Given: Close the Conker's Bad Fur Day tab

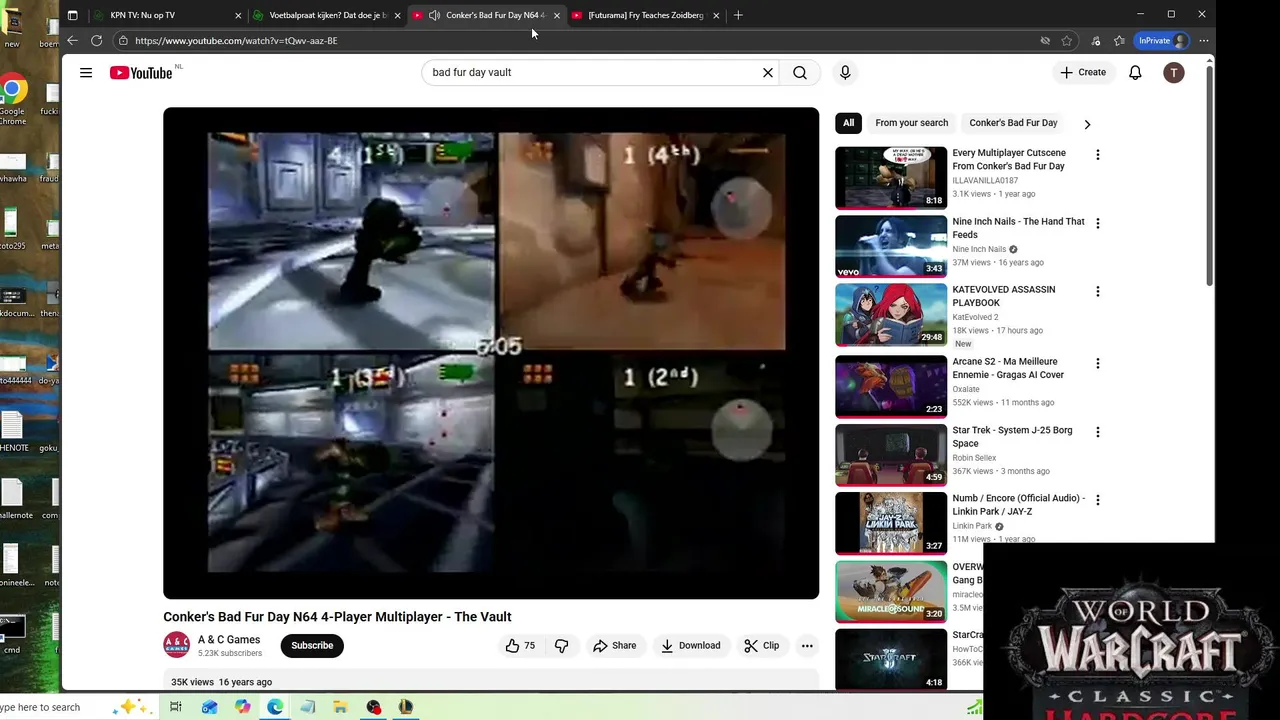Looking at the screenshot, I should (x=556, y=15).
